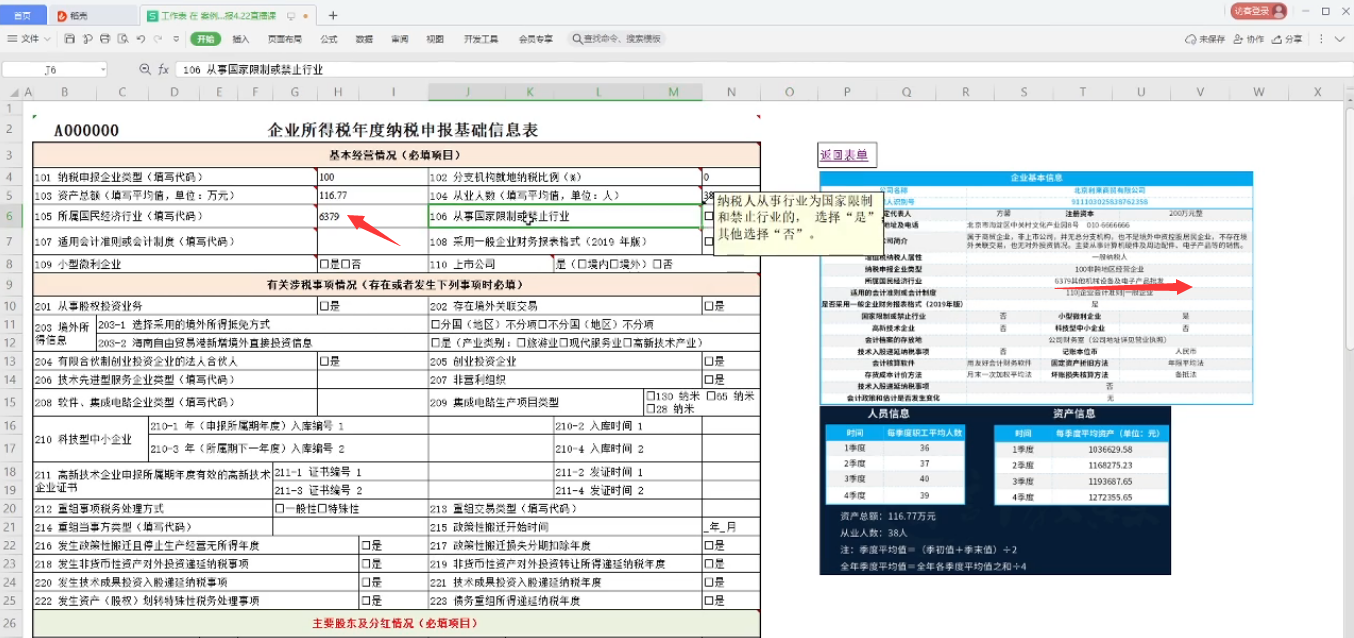Select cell with value 6379
The height and width of the screenshot is (638, 1354).
click(x=373, y=215)
